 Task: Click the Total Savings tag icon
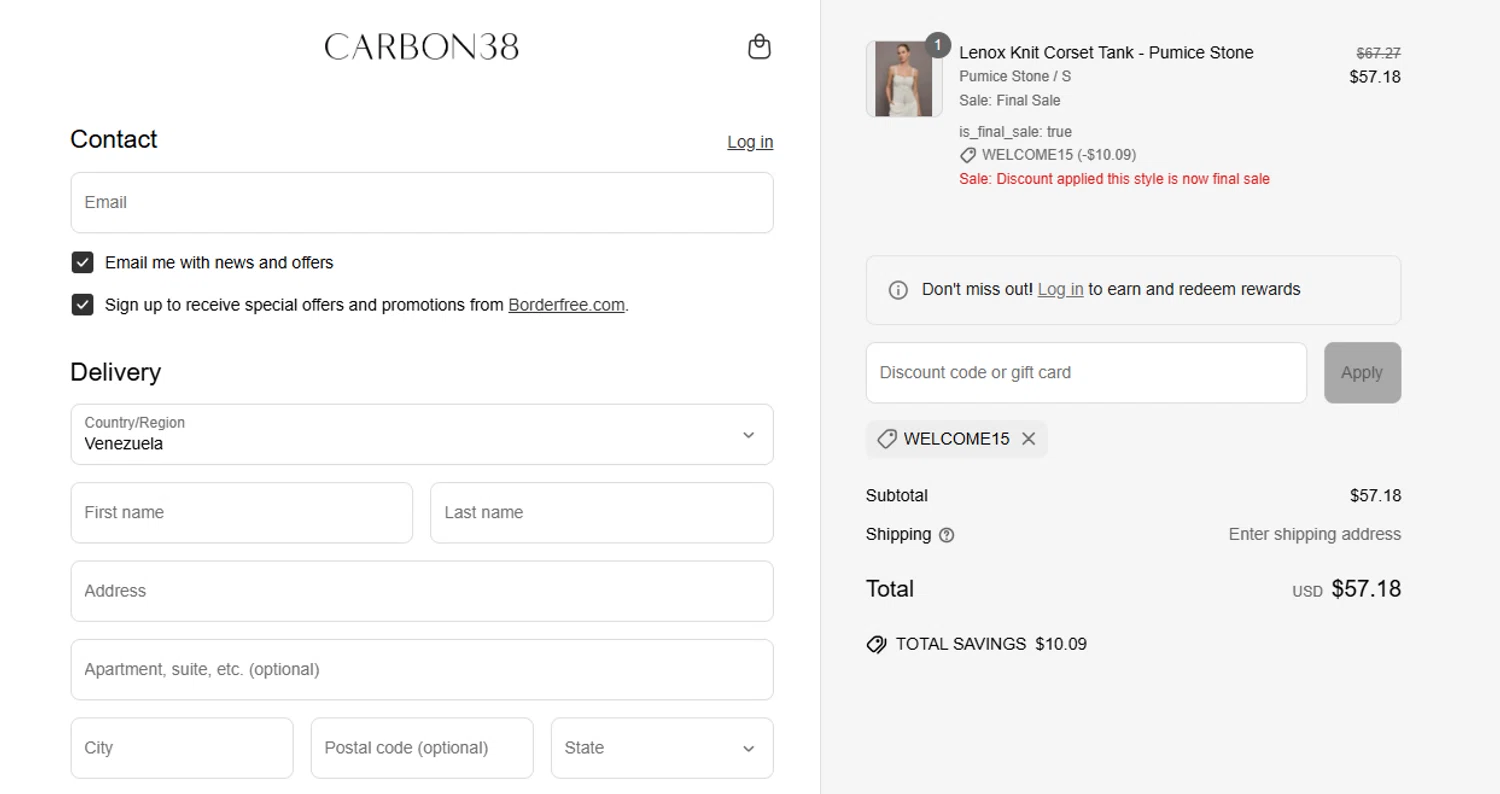pyautogui.click(x=876, y=644)
